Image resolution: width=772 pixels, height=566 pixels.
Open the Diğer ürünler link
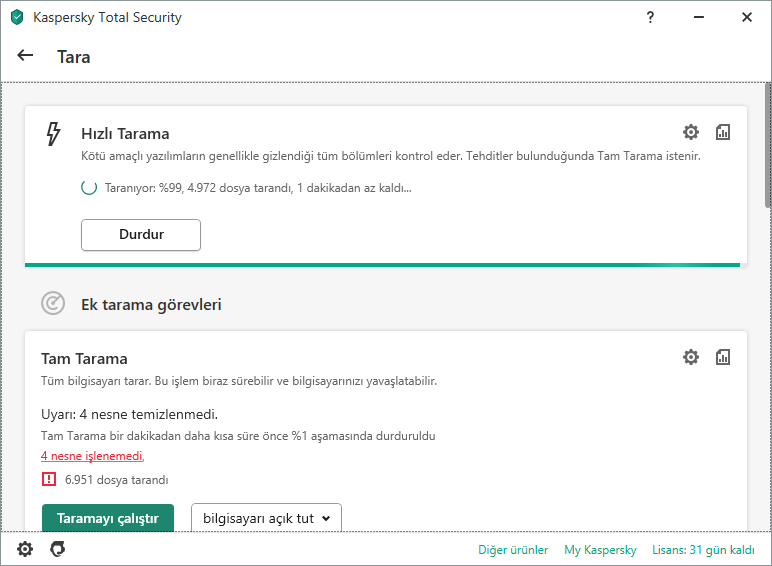(x=513, y=550)
